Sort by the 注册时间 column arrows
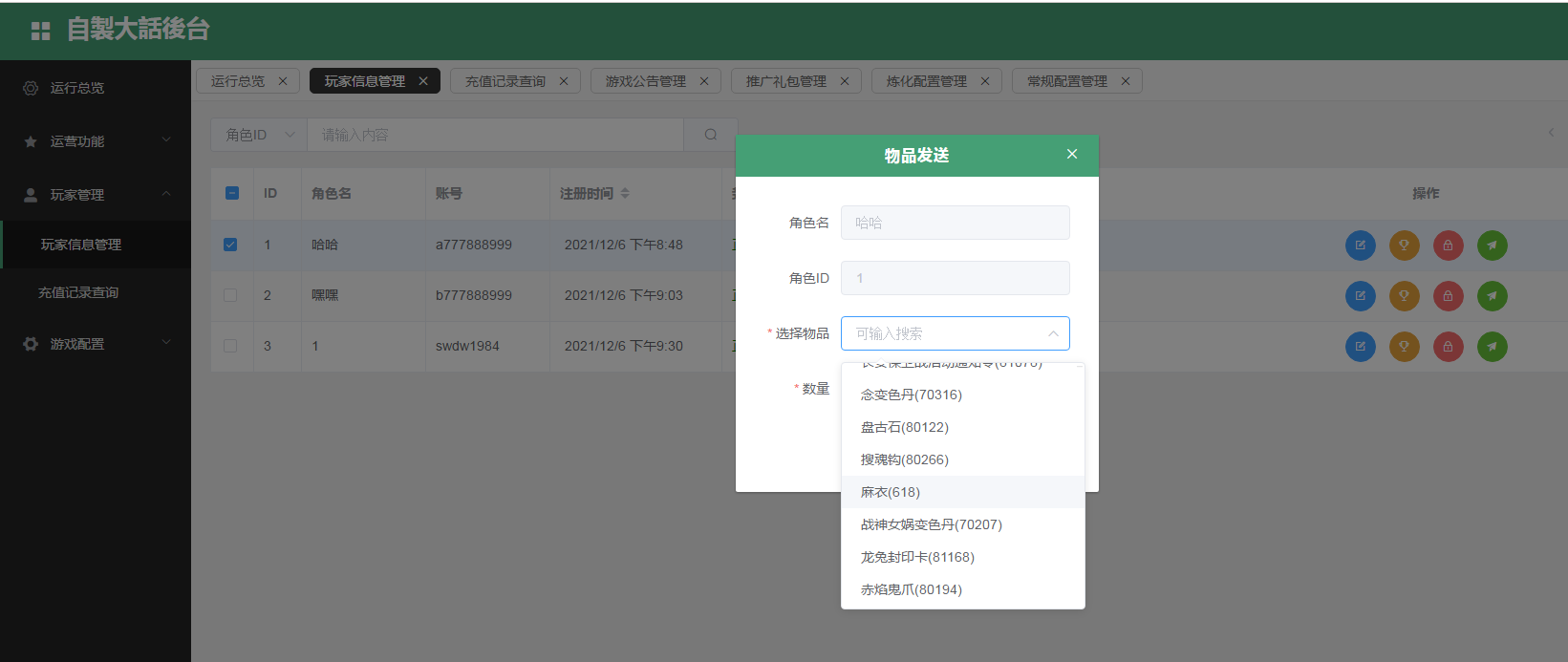This screenshot has width=1568, height=662. click(x=625, y=193)
